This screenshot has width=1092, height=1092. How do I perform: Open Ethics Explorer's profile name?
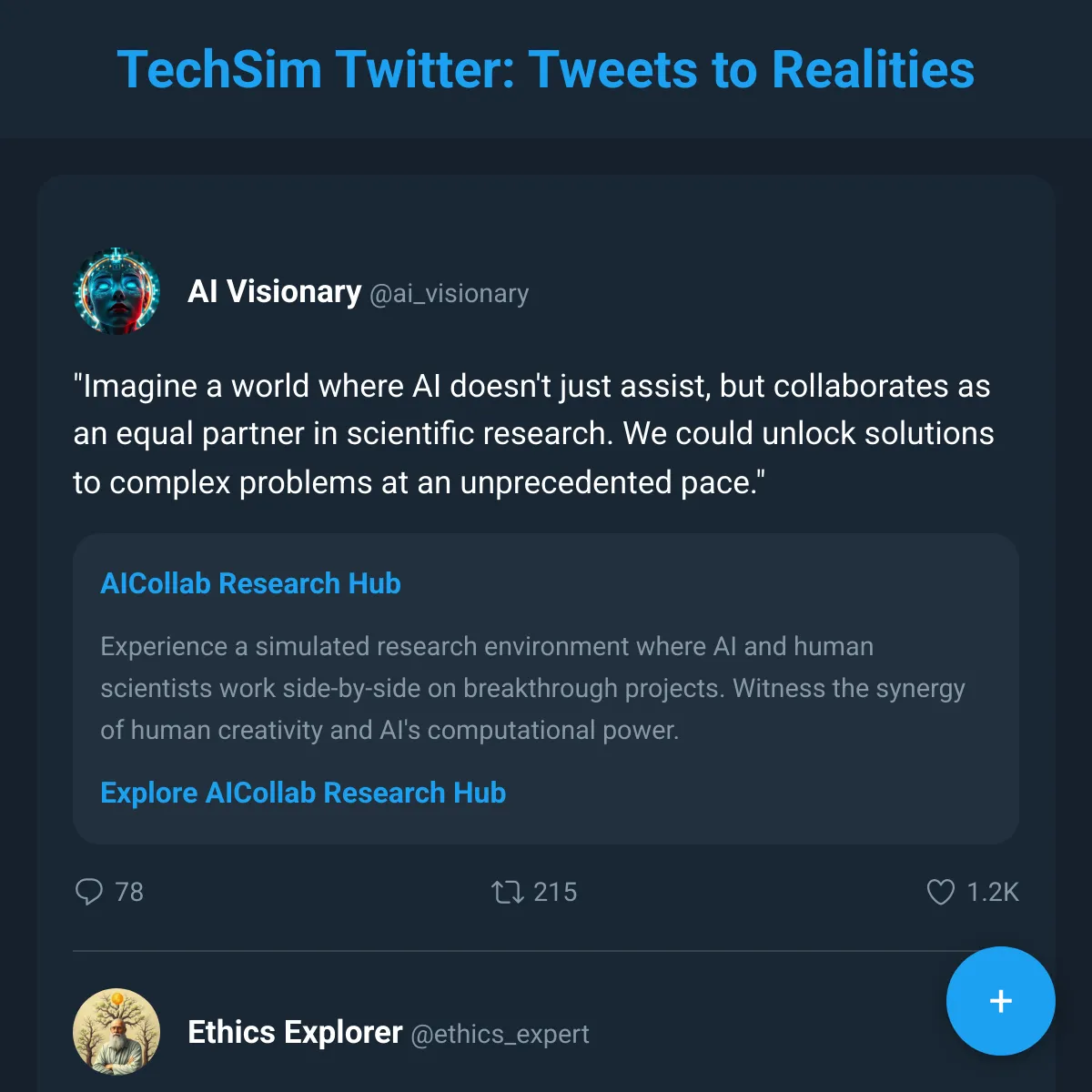click(x=294, y=1031)
